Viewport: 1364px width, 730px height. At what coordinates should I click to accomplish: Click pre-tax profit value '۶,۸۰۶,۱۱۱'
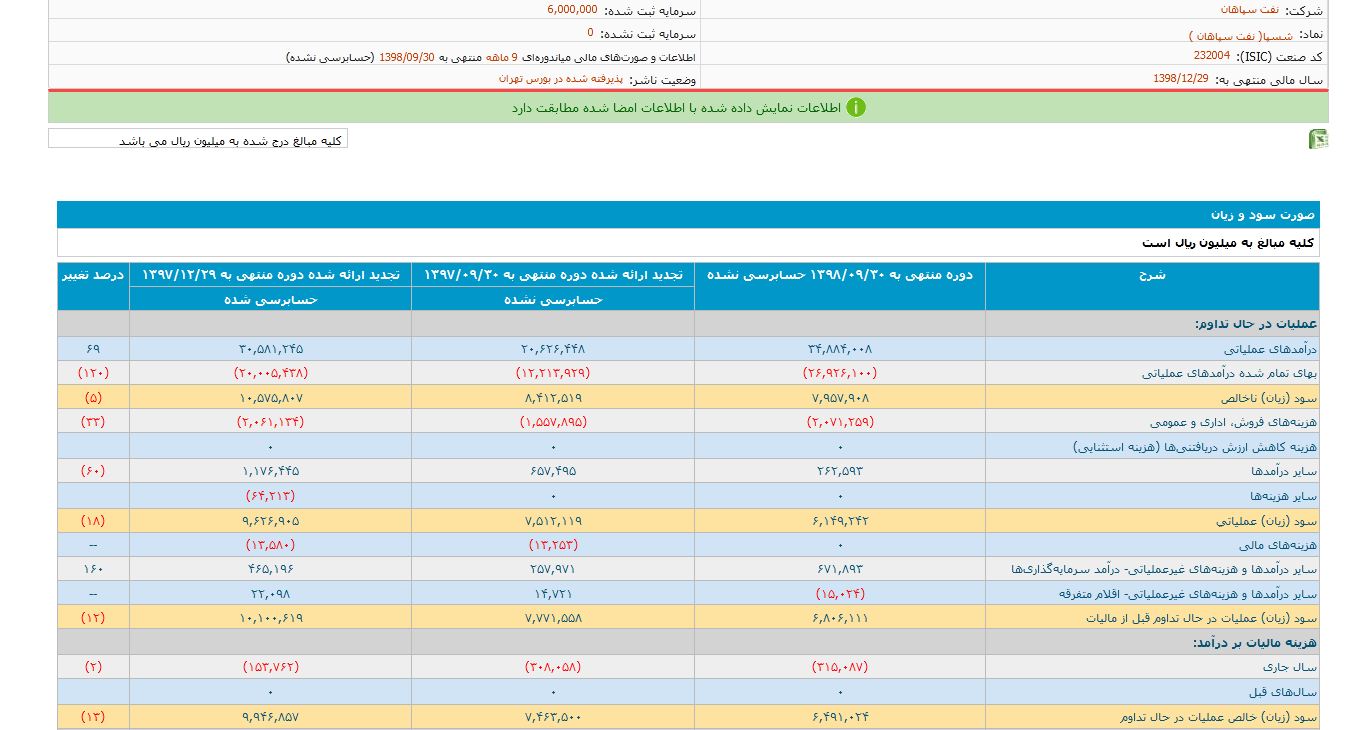839,618
